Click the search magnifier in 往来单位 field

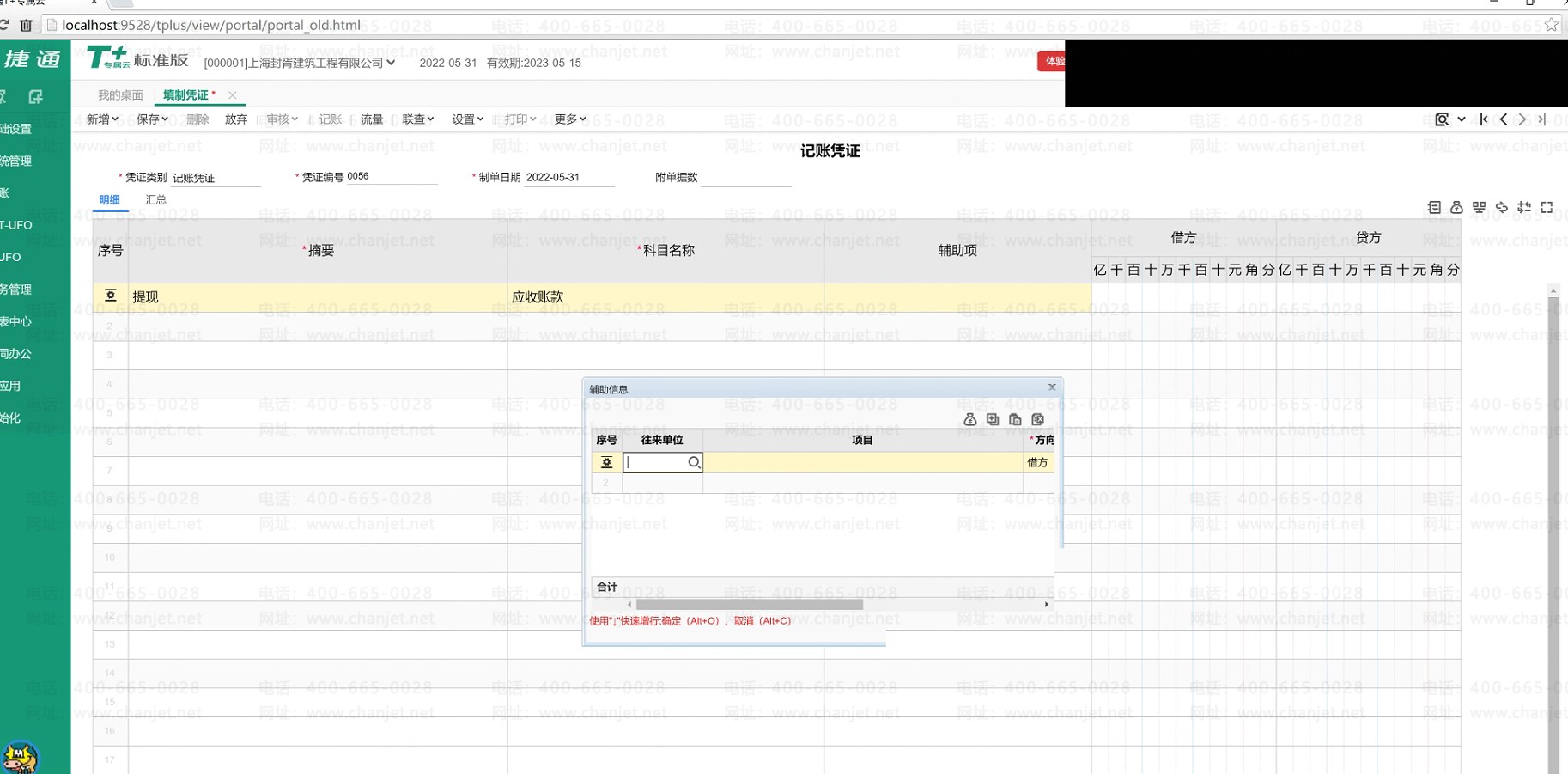pyautogui.click(x=694, y=462)
